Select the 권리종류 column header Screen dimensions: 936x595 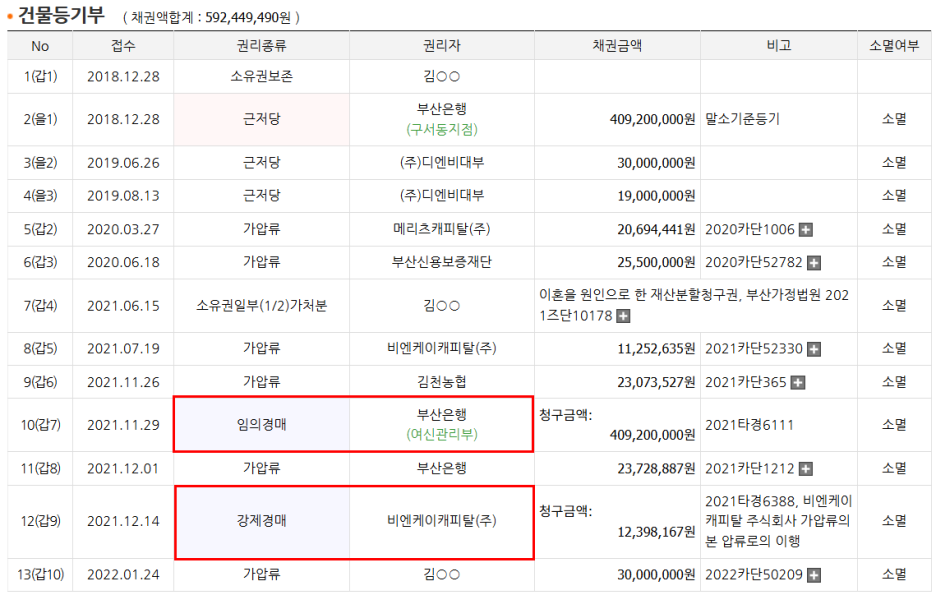(261, 45)
